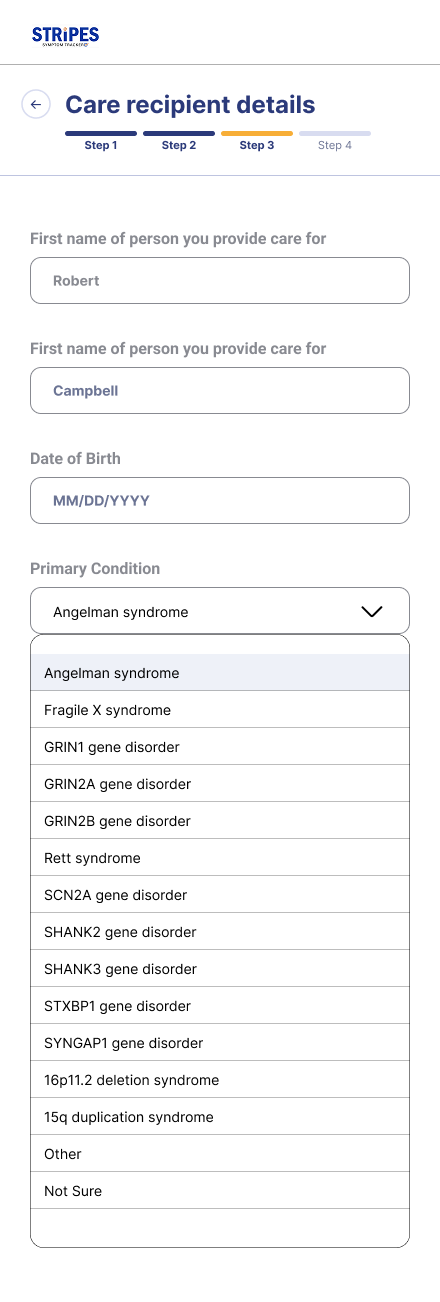The image size is (440, 1302).
Task: Collapse the Primary Condition dropdown chevron
Action: [371, 611]
